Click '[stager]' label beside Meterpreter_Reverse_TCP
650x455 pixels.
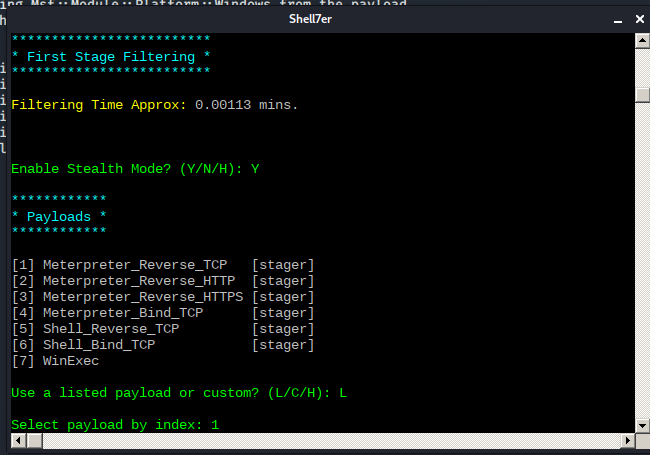pyautogui.click(x=283, y=265)
